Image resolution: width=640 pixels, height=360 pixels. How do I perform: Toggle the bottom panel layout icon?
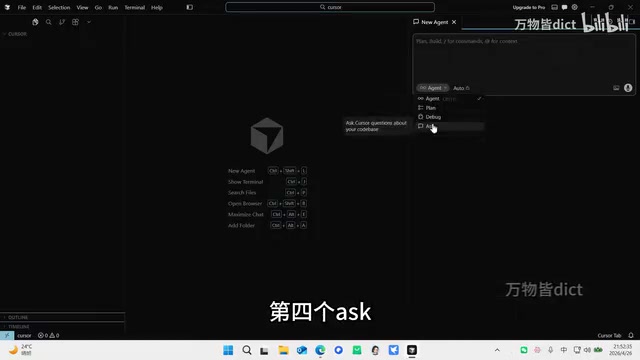pos(554,7)
